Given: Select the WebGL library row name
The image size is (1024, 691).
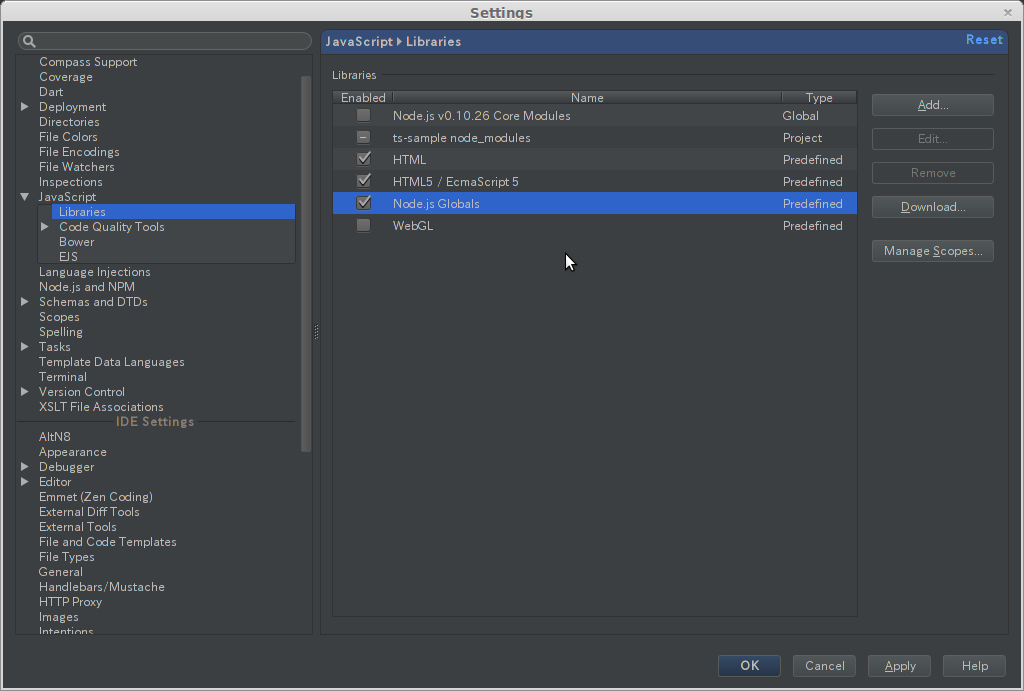Looking at the screenshot, I should pyautogui.click(x=413, y=226).
